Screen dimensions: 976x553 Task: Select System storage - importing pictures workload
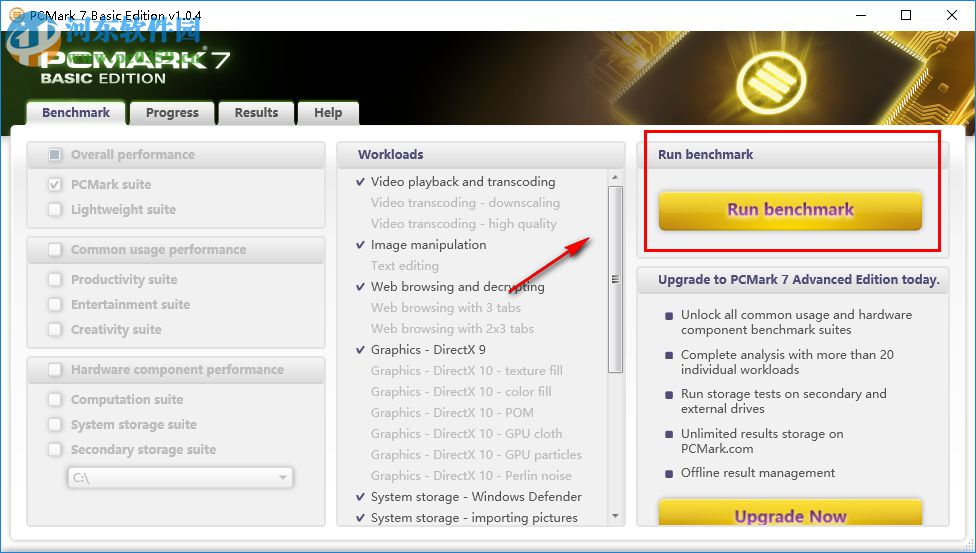click(x=474, y=518)
